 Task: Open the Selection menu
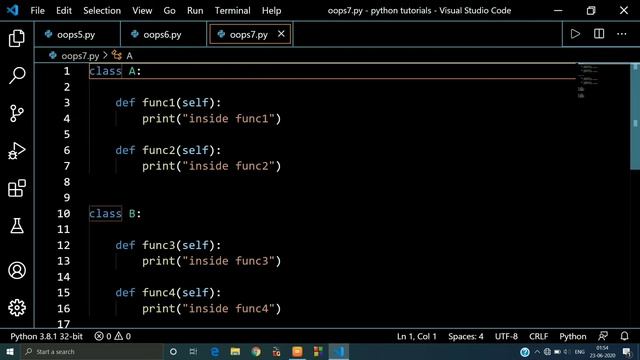point(102,11)
